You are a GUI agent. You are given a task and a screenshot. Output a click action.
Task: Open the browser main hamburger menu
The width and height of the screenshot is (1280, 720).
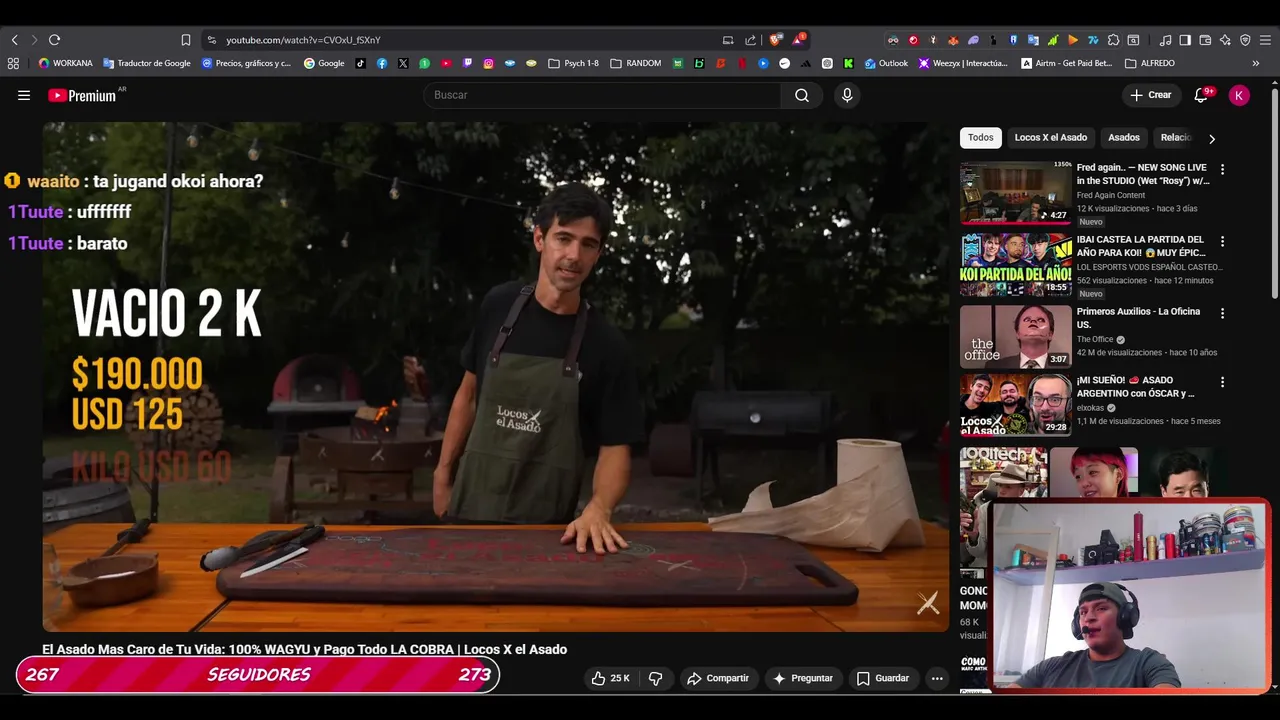click(1265, 40)
